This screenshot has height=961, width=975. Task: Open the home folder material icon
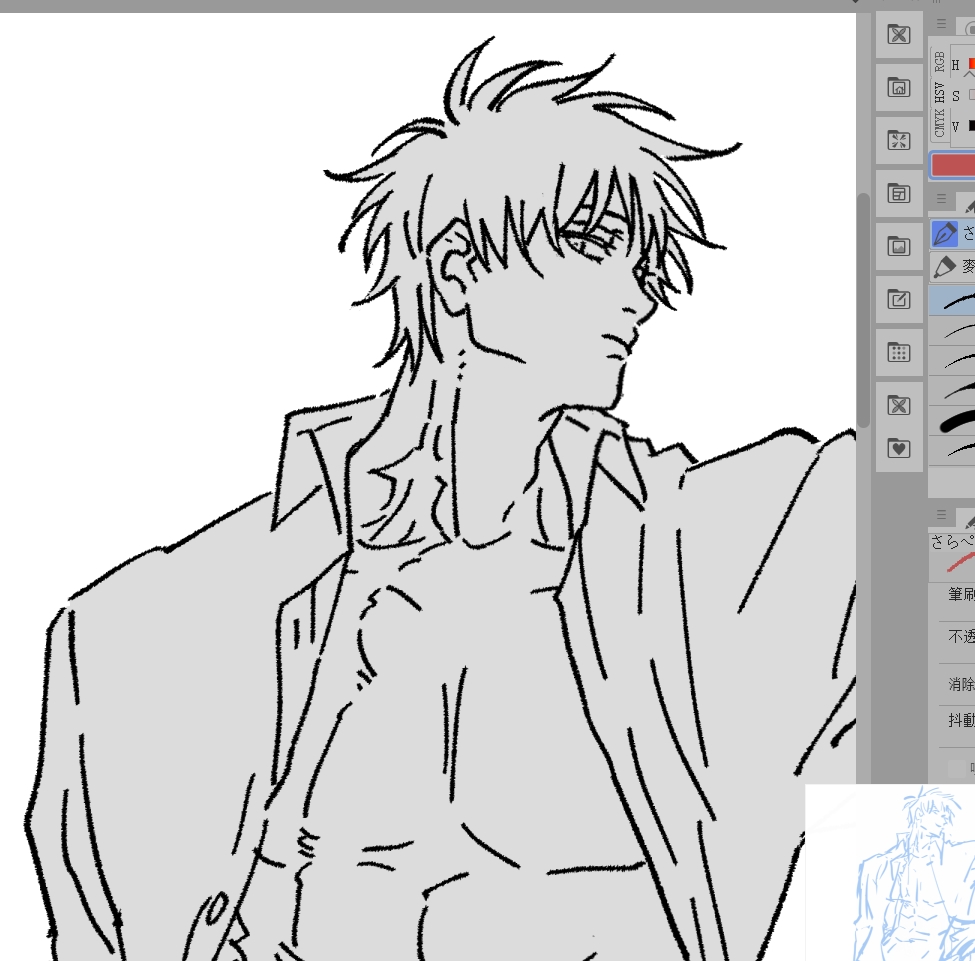click(899, 87)
